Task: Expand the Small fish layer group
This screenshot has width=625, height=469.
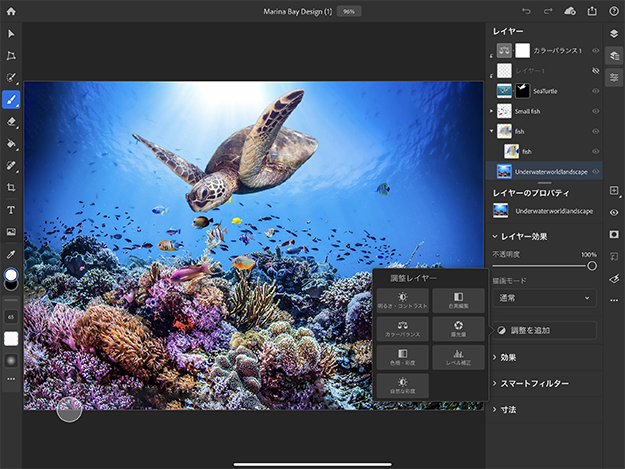Action: (492, 111)
